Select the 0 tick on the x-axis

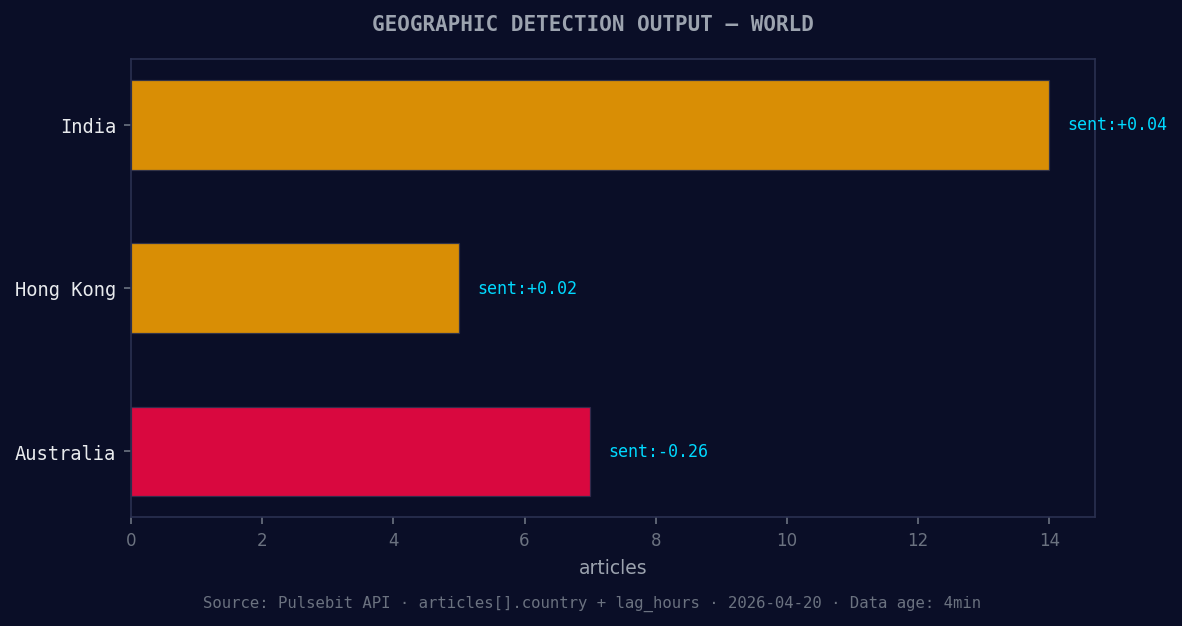pos(130,539)
